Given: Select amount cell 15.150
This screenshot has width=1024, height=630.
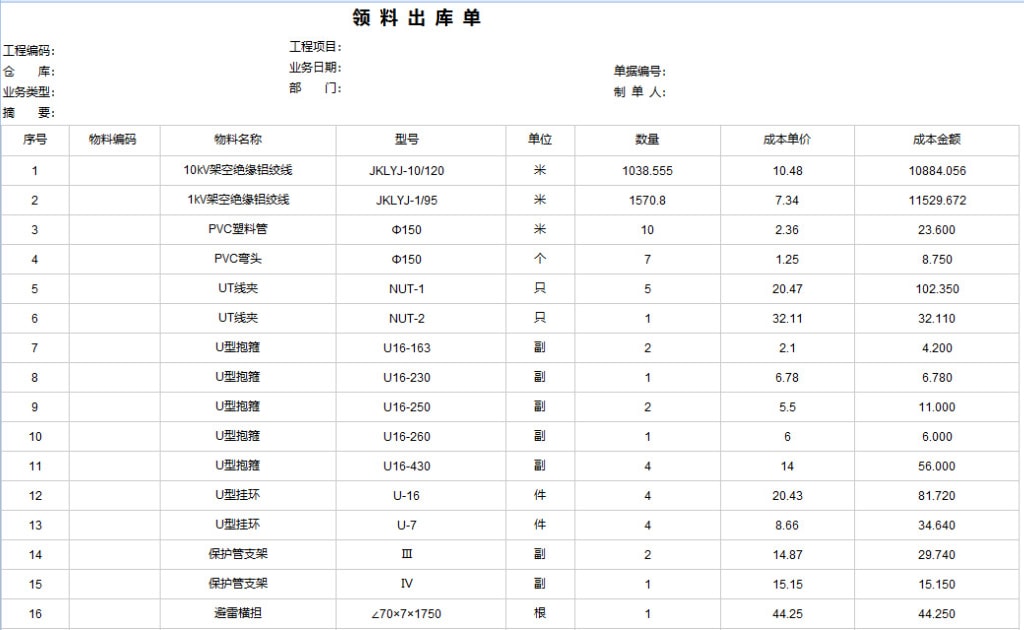Looking at the screenshot, I should point(936,584).
